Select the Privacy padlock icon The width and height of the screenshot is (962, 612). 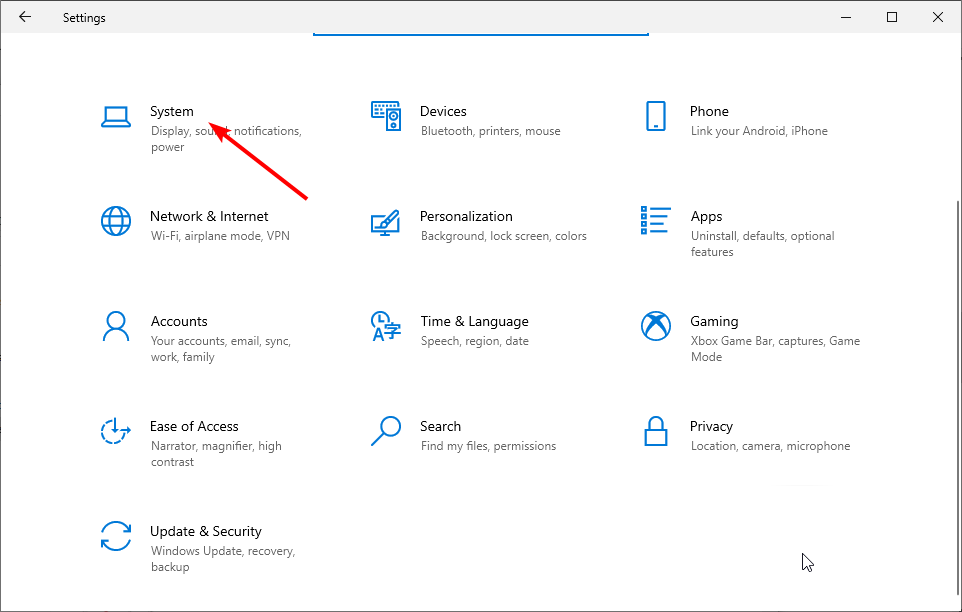tap(656, 431)
